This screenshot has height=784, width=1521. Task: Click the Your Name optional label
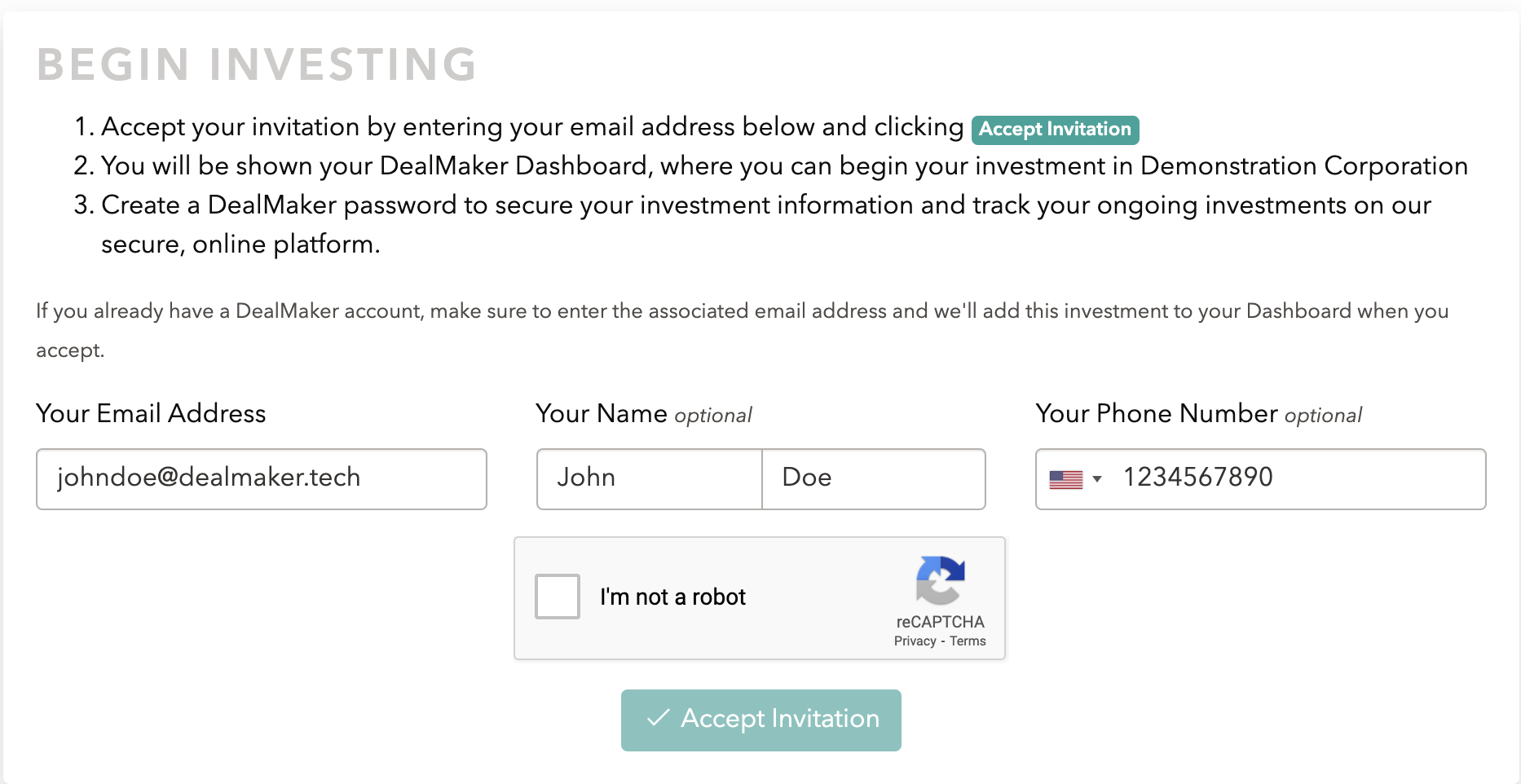pyautogui.click(x=644, y=414)
